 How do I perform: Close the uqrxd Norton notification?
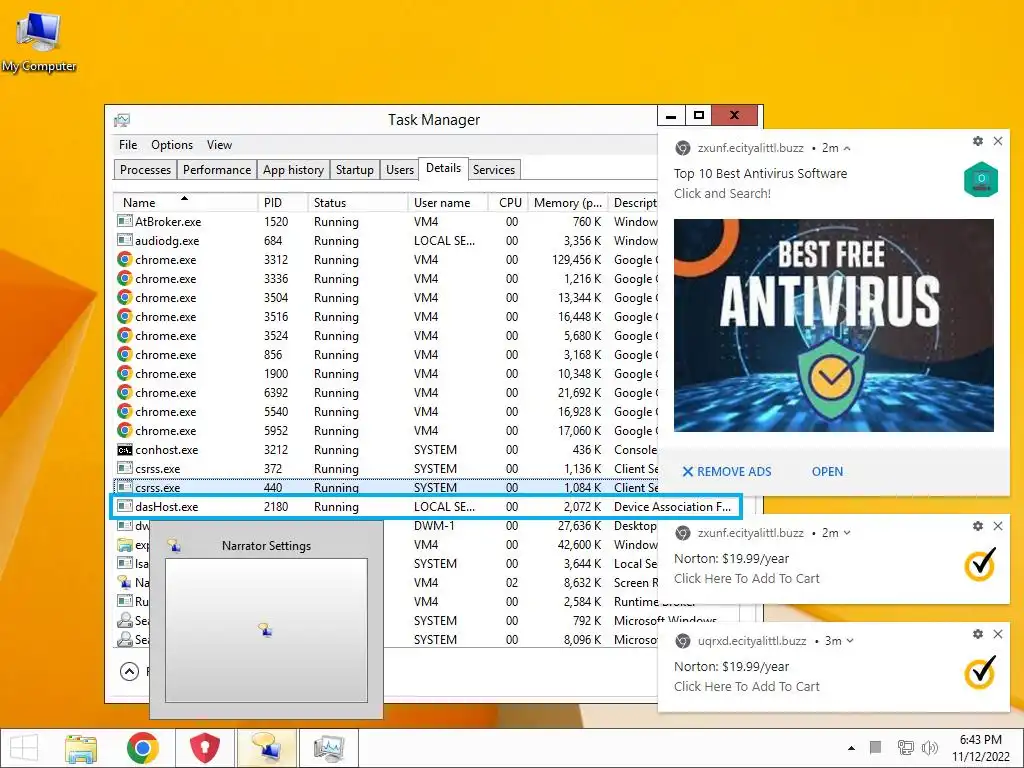[x=998, y=634]
